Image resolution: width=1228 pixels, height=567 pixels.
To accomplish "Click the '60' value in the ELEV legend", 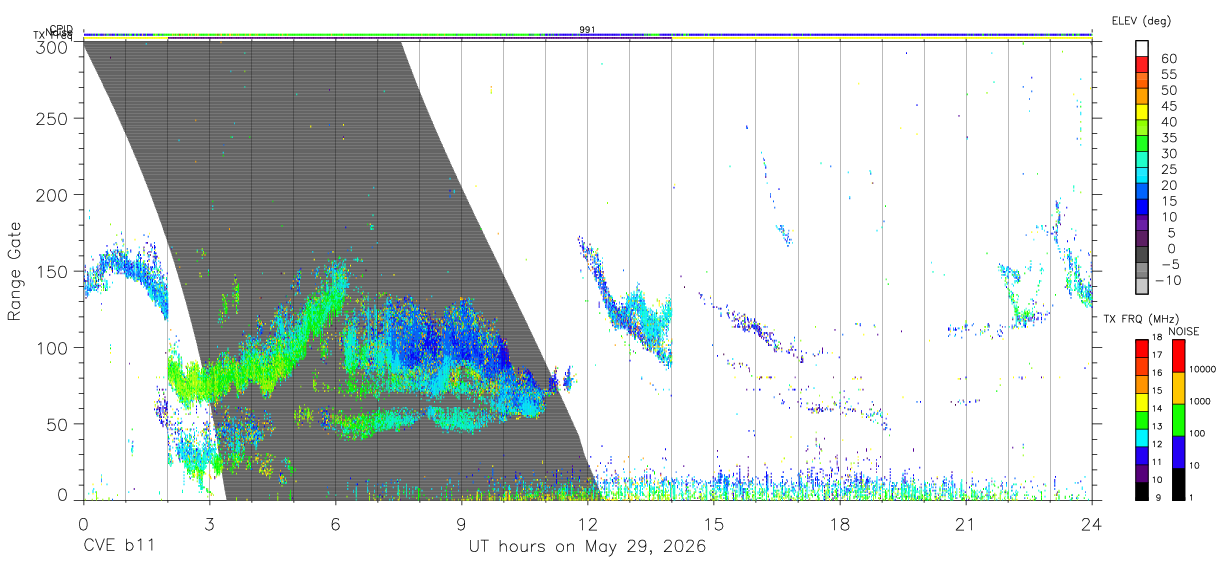I will [x=1167, y=59].
